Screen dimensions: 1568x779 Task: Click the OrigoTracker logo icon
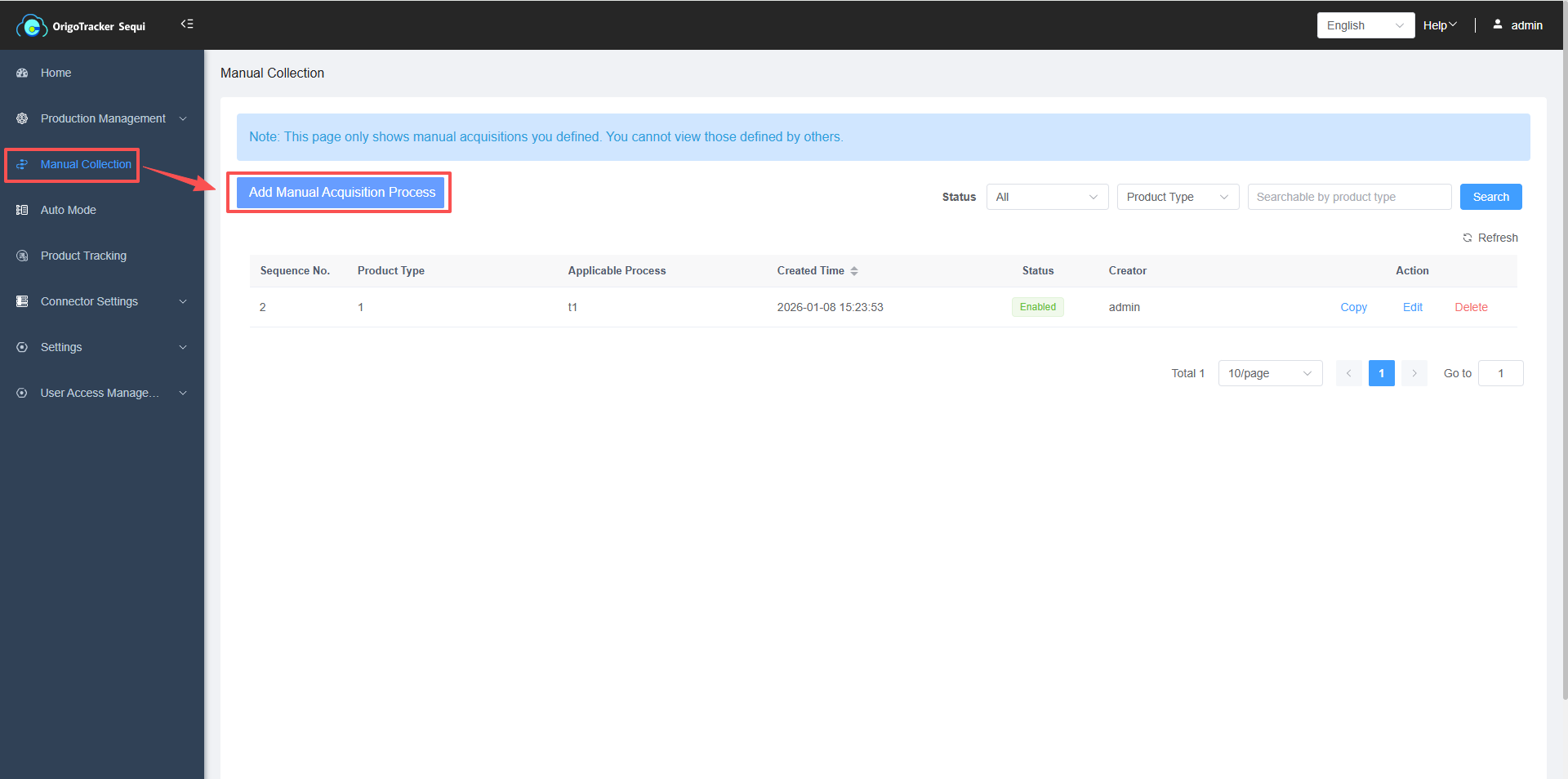click(x=31, y=26)
